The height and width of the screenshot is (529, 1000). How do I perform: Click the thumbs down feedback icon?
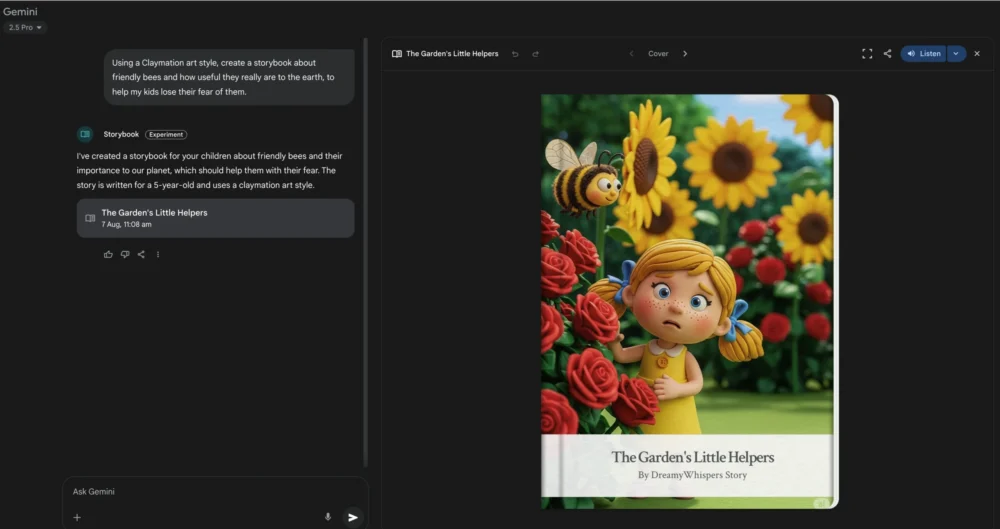click(x=125, y=255)
